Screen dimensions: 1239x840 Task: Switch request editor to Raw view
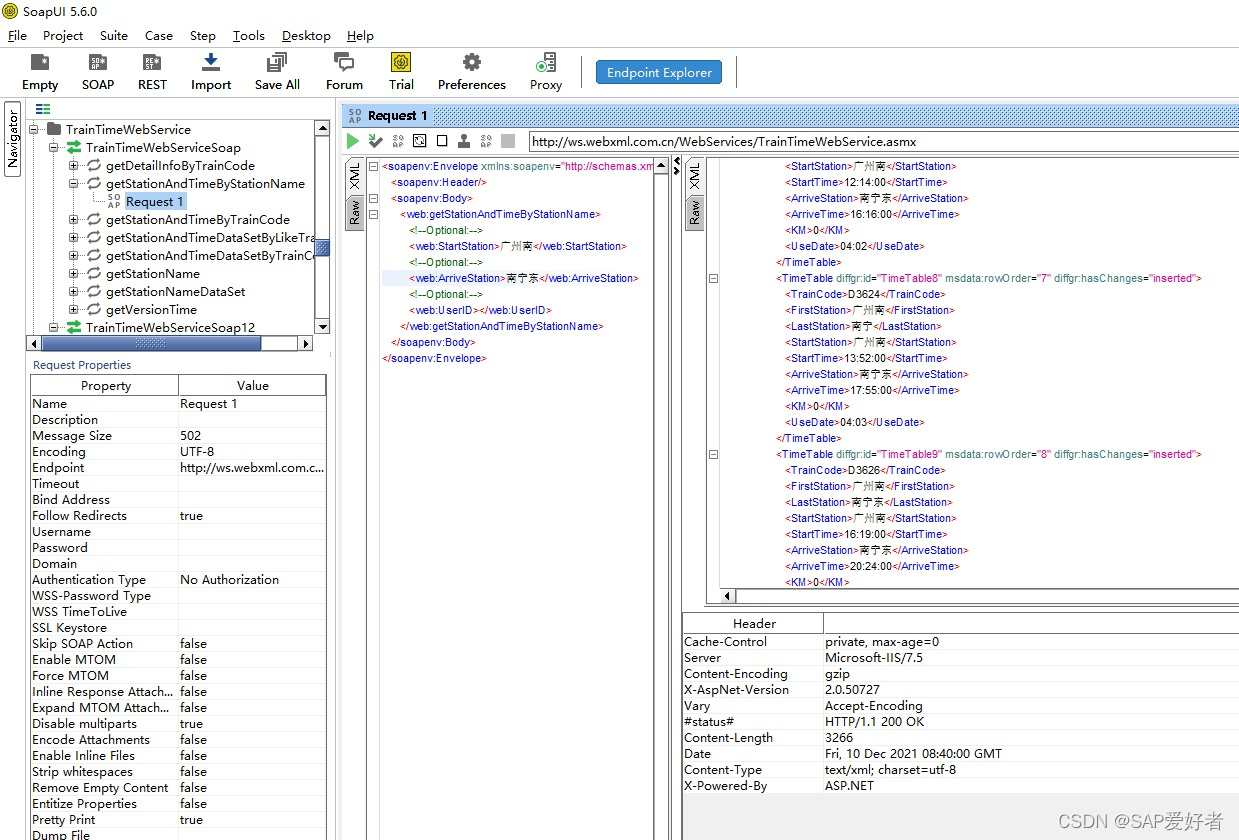pos(357,210)
